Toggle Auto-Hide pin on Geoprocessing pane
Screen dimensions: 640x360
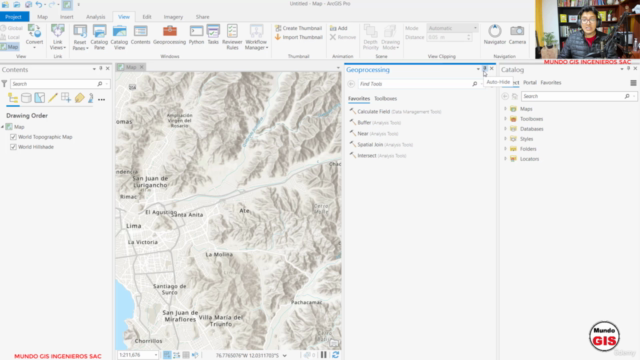pos(484,69)
